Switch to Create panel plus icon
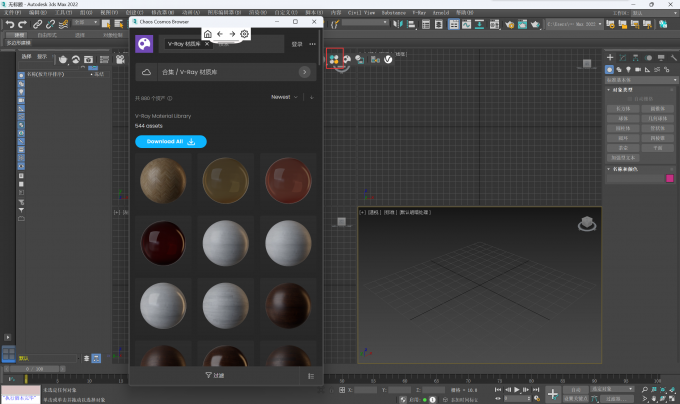The image size is (680, 404). (x=610, y=58)
